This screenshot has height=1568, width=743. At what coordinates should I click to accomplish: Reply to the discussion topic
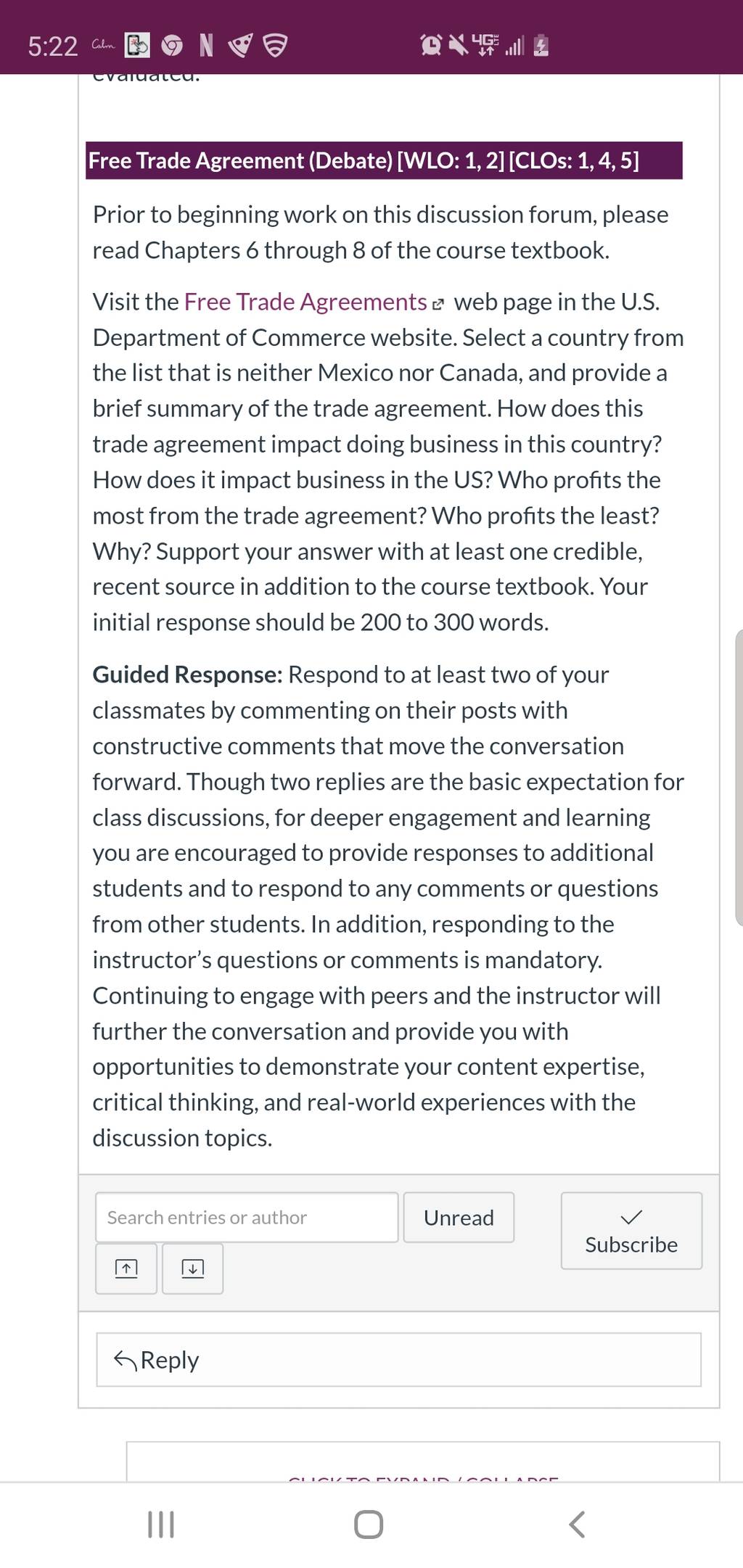click(x=399, y=1359)
